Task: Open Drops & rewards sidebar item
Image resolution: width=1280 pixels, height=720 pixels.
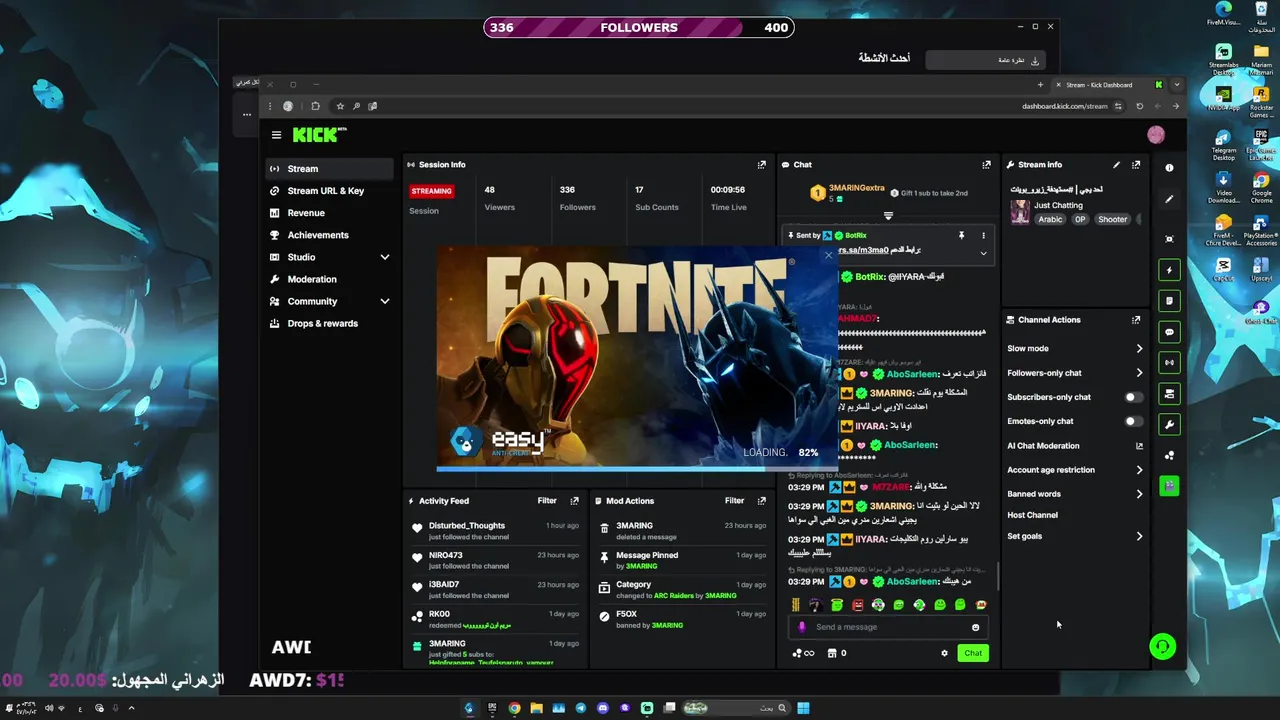Action: coord(330,323)
